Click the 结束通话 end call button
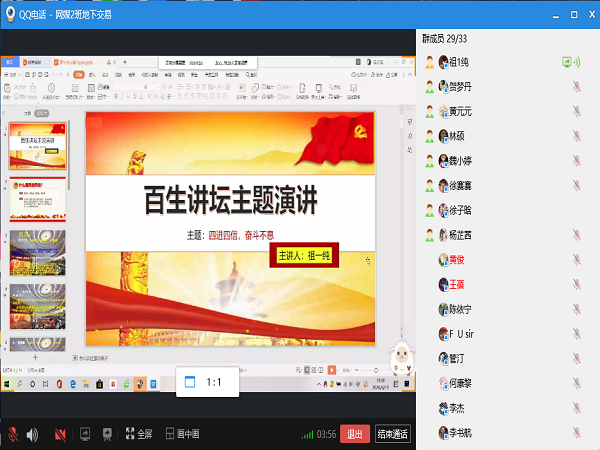 coord(393,434)
